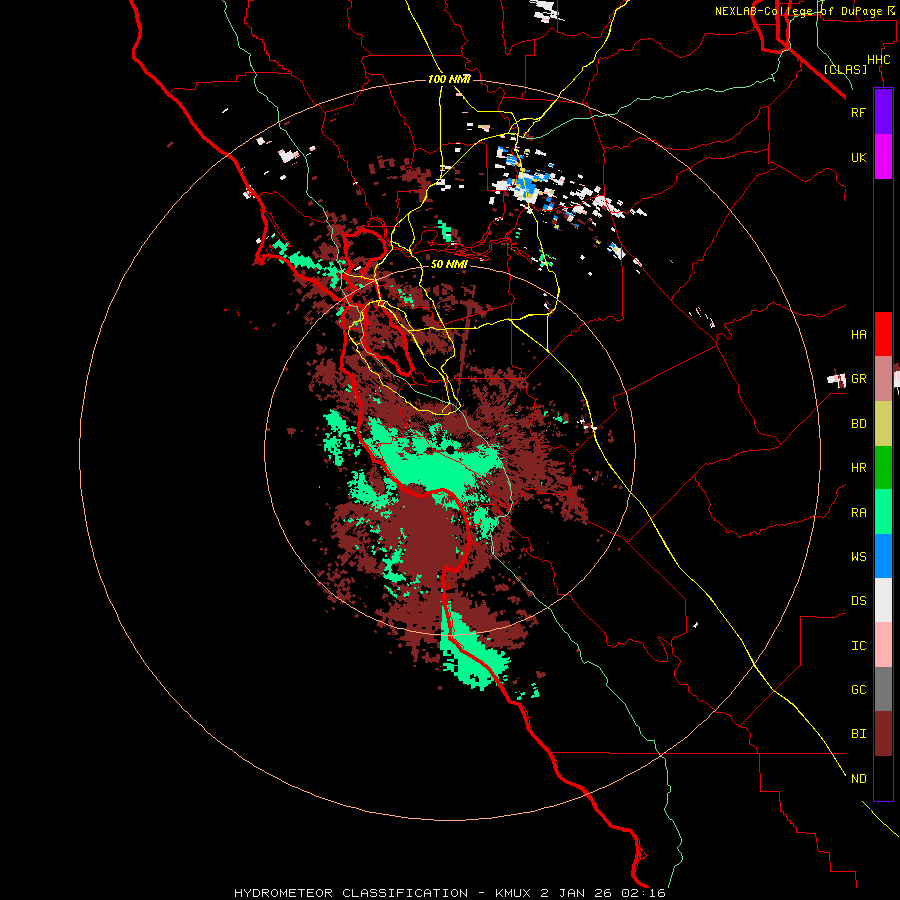The image size is (900, 900).
Task: Click the UK legend label
Action: [x=859, y=157]
